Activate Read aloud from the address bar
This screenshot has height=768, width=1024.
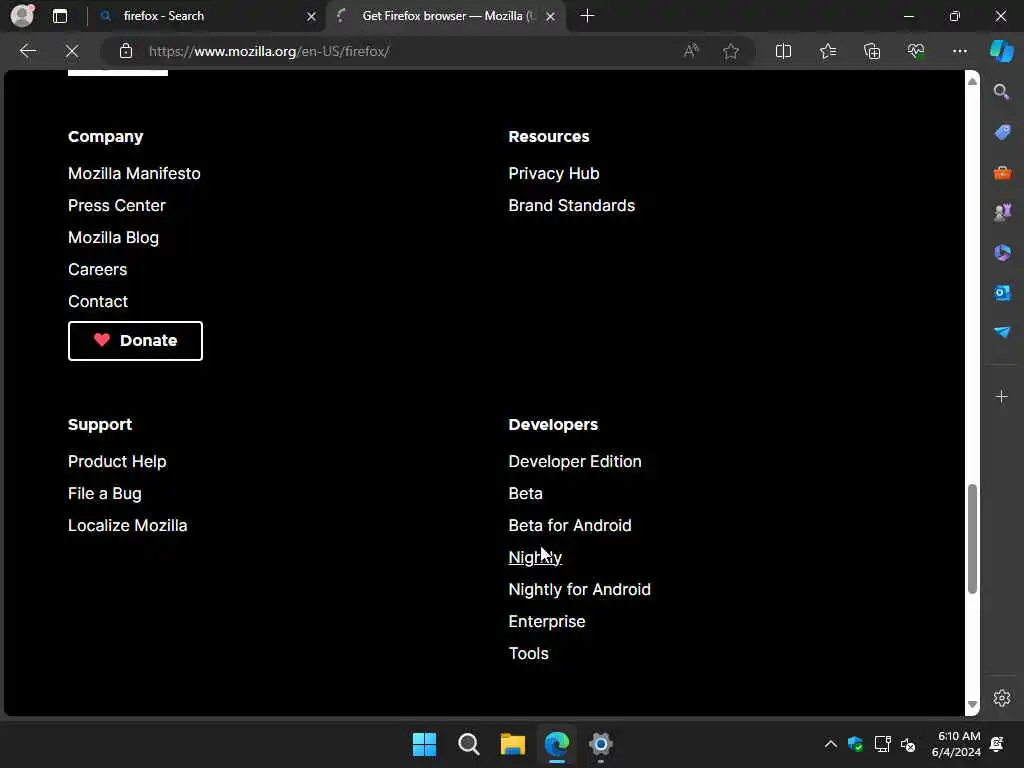[691, 51]
